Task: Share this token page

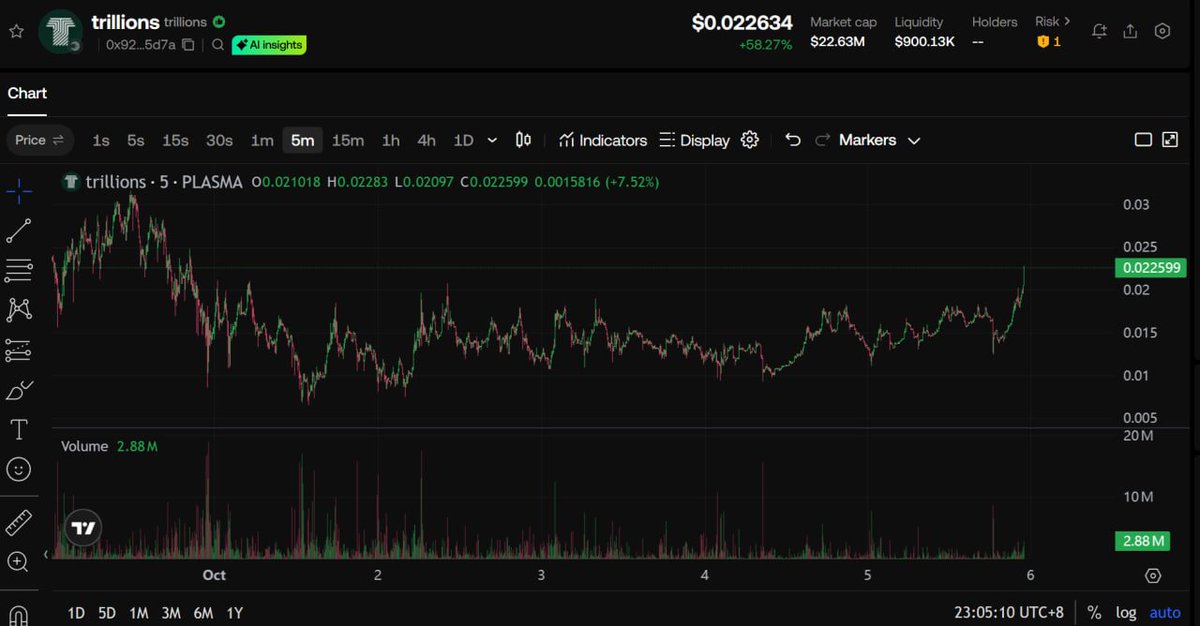Action: click(1130, 31)
